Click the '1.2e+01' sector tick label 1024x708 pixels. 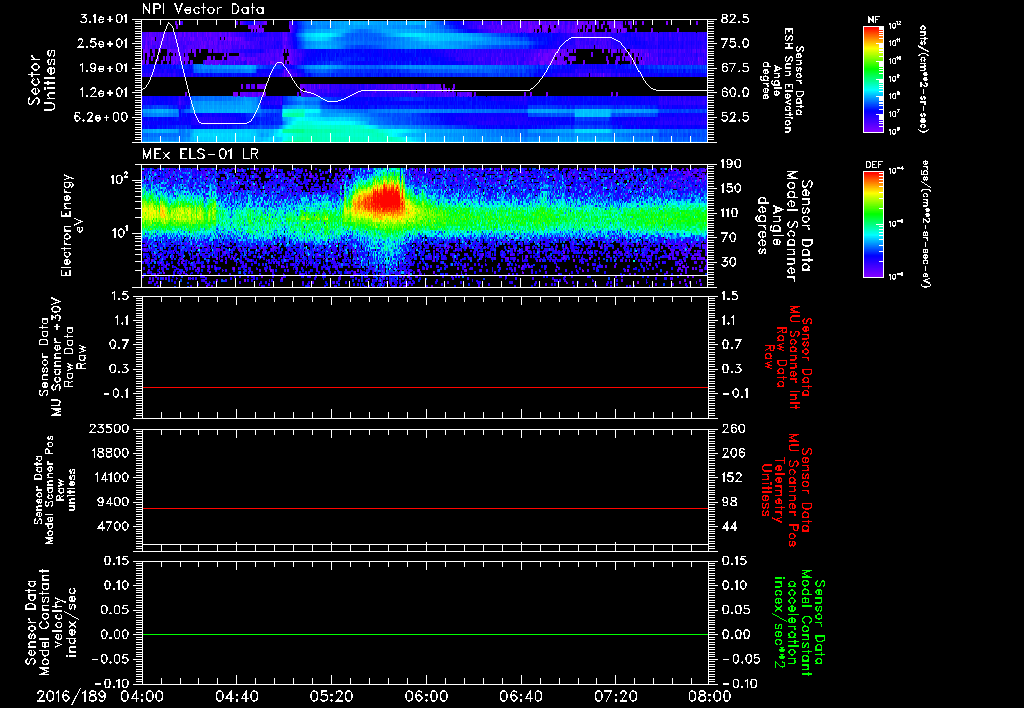coord(104,93)
